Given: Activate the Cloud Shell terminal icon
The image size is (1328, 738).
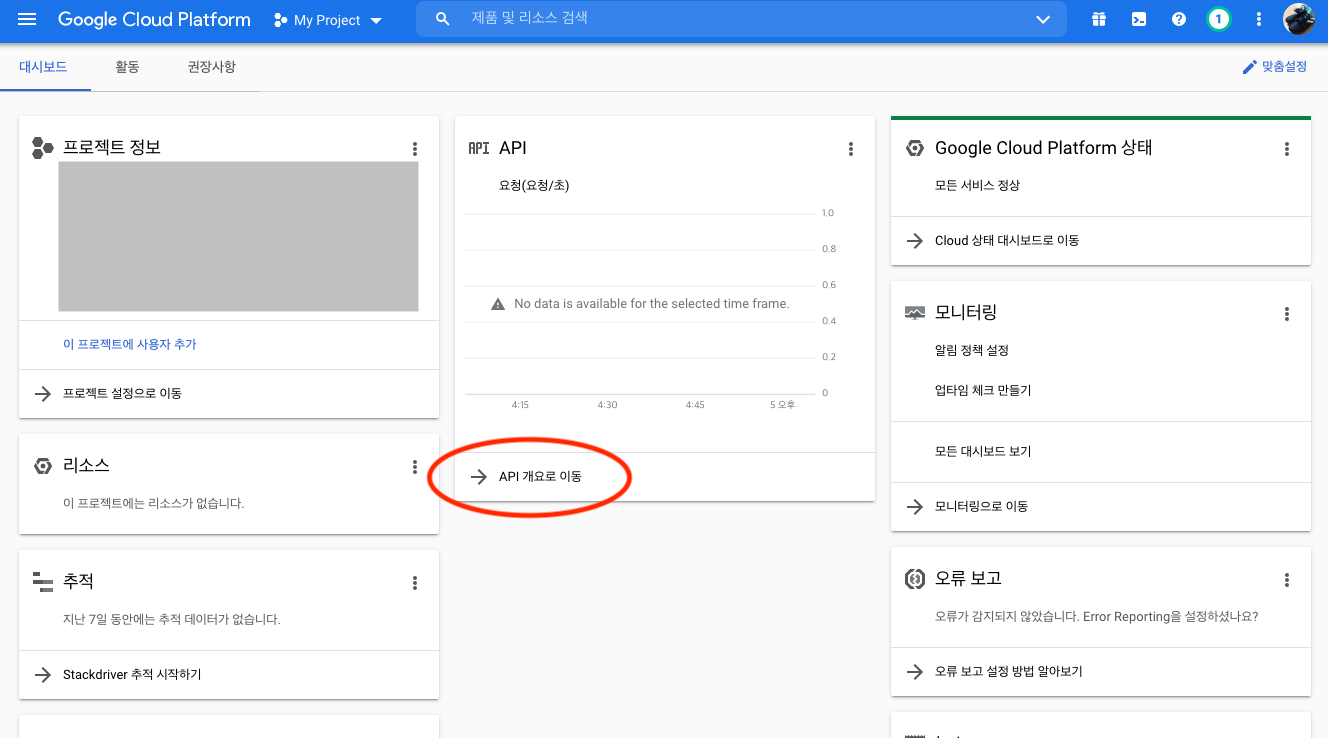Looking at the screenshot, I should 1139,19.
